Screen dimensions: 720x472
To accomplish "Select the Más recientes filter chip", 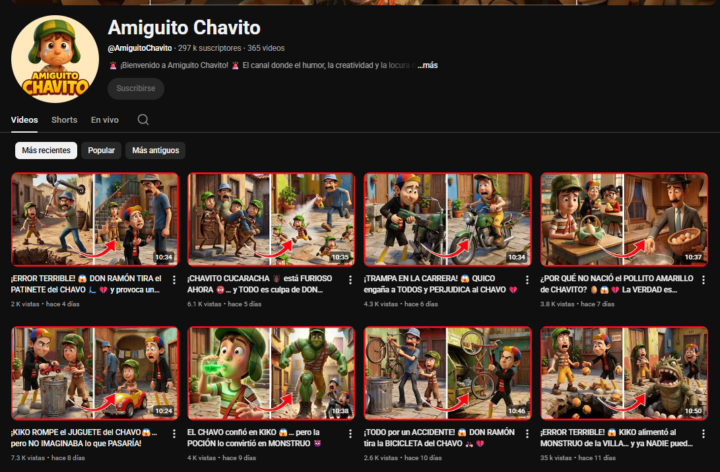I will [x=46, y=150].
